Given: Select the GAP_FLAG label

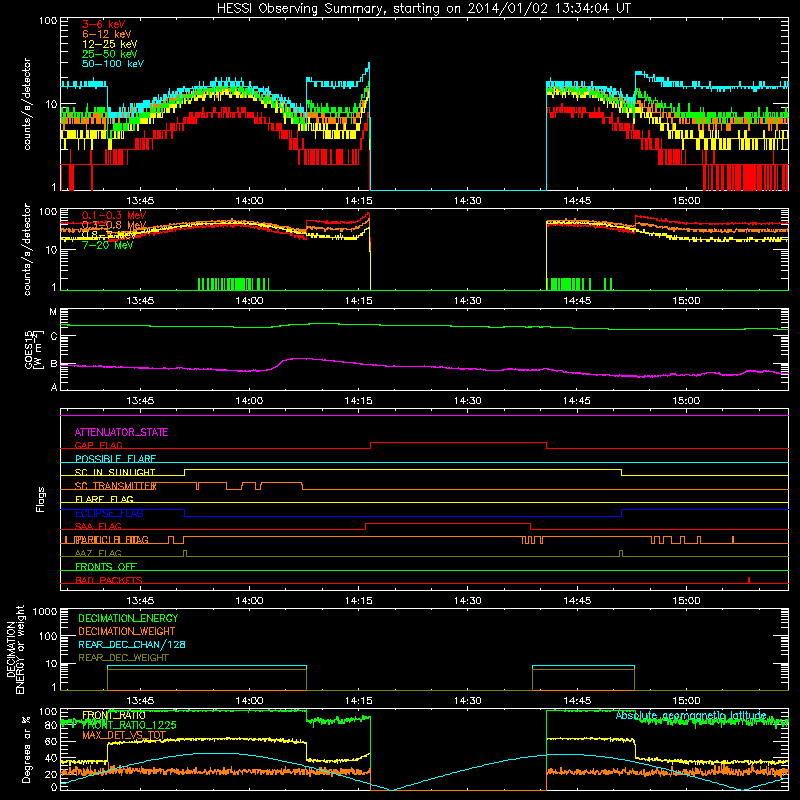Looking at the screenshot, I should 98,445.
